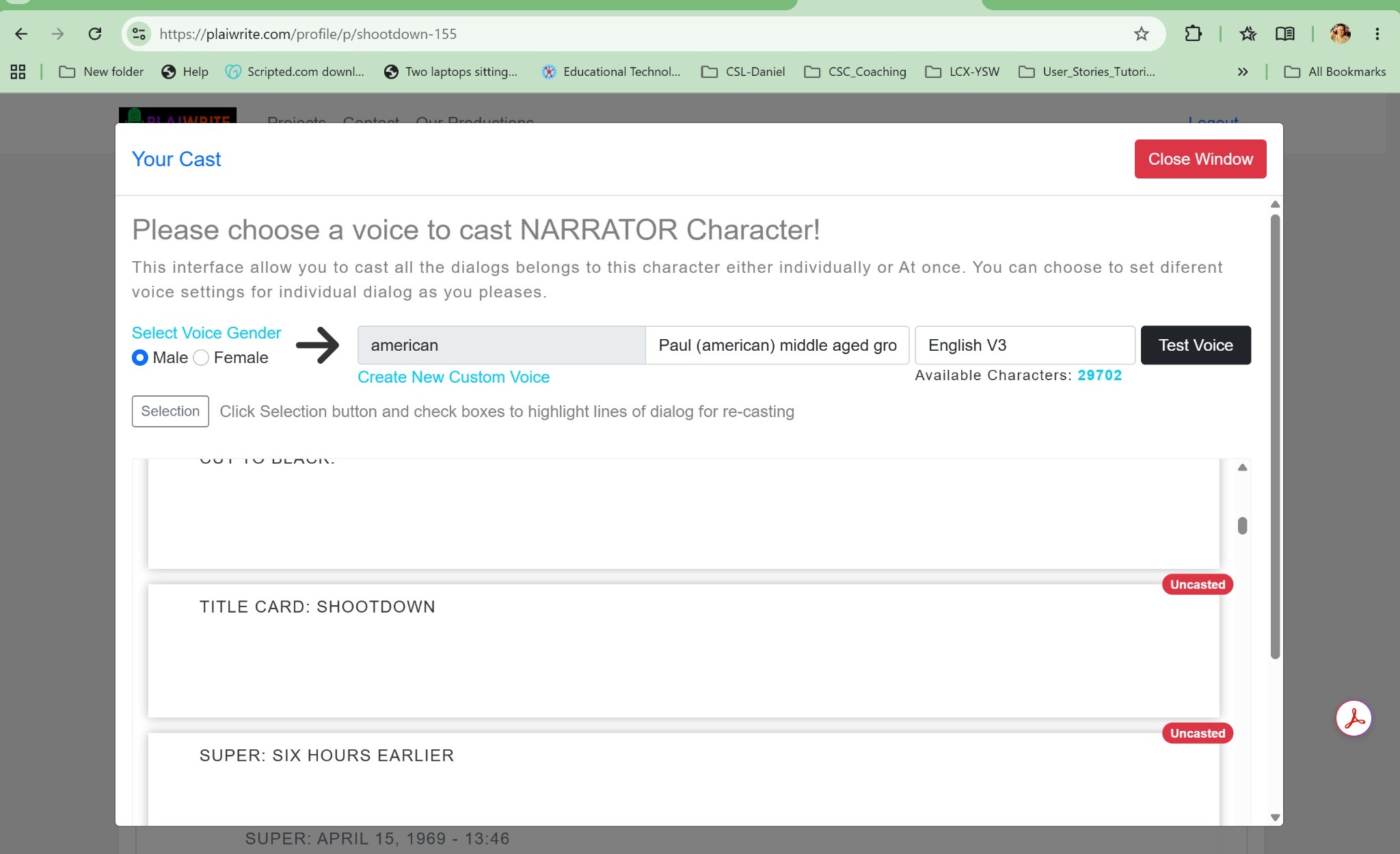Click Uncasted badge on TITLE CARD line
1400x854 pixels.
[x=1198, y=585]
